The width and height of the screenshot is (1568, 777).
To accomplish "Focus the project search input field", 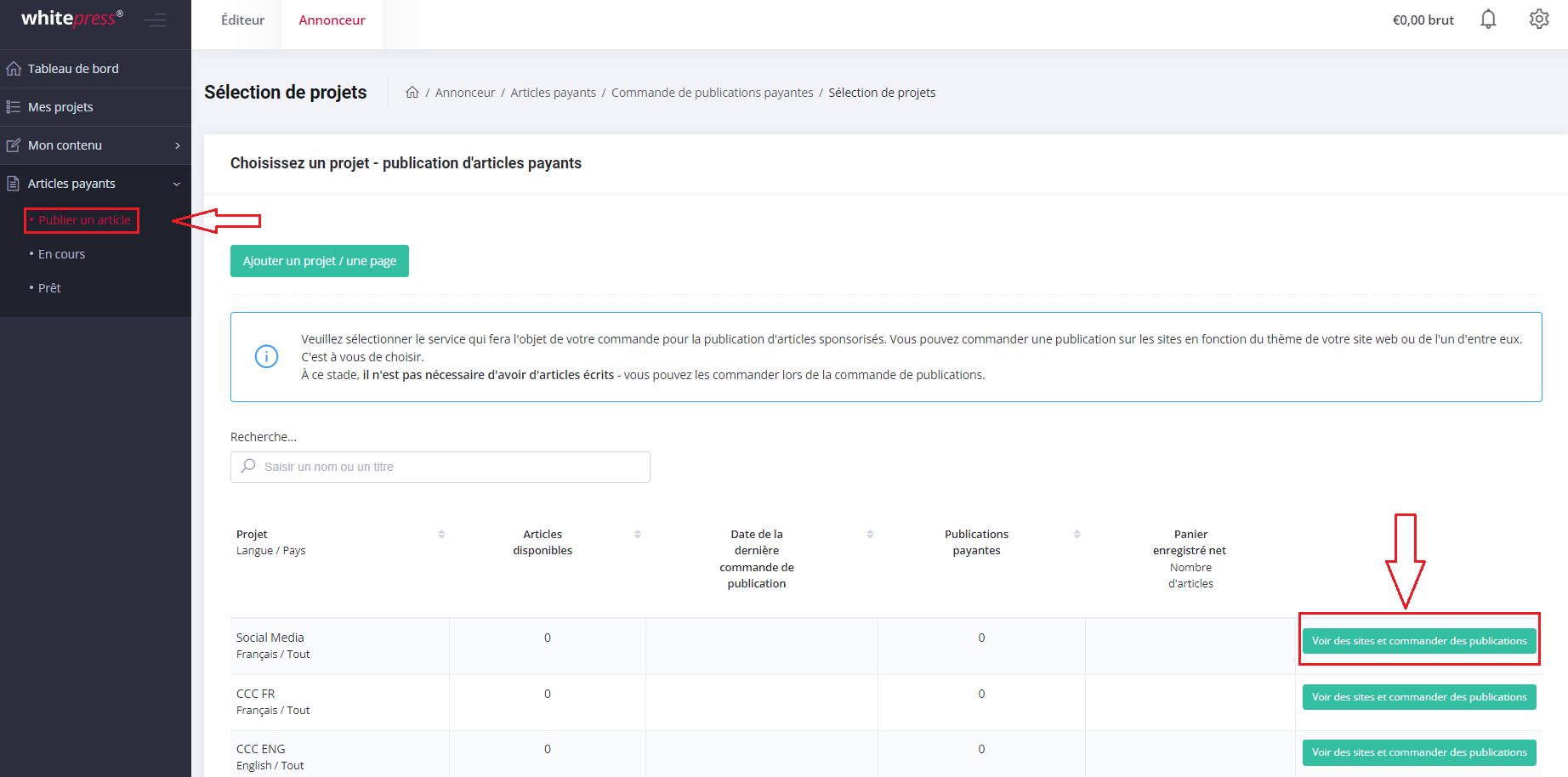I will click(x=440, y=467).
